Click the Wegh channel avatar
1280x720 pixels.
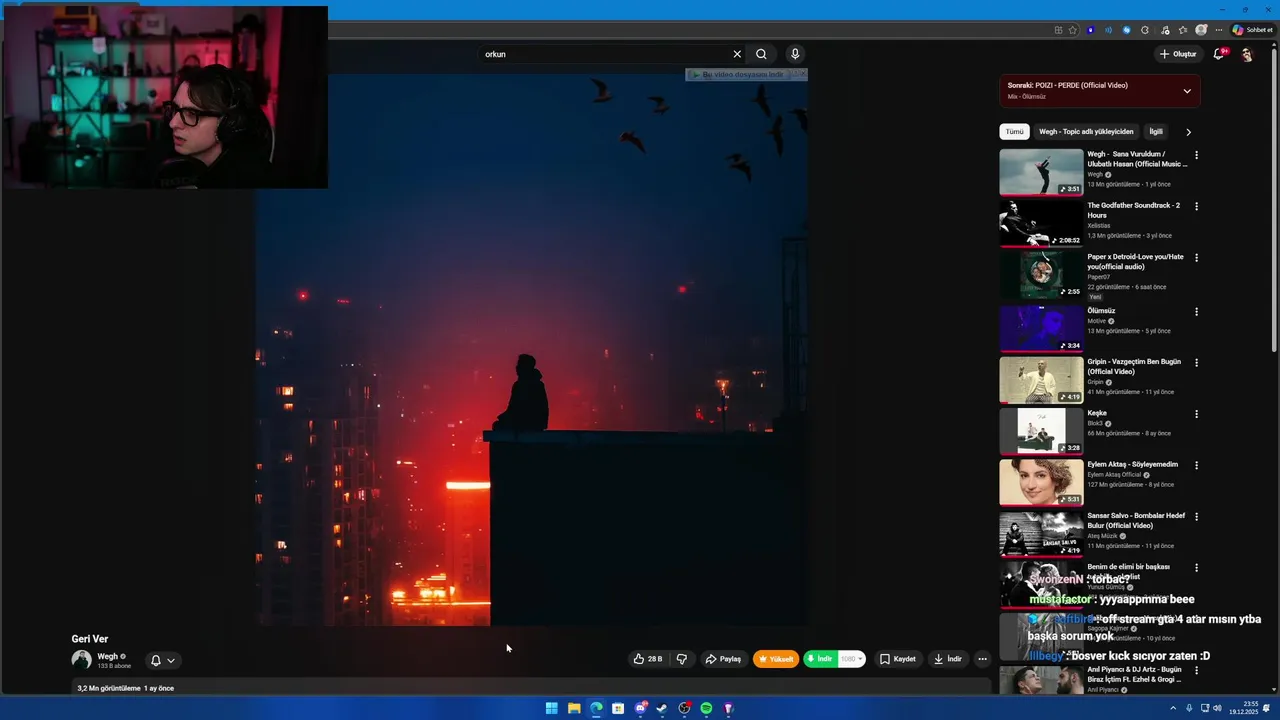(x=81, y=659)
